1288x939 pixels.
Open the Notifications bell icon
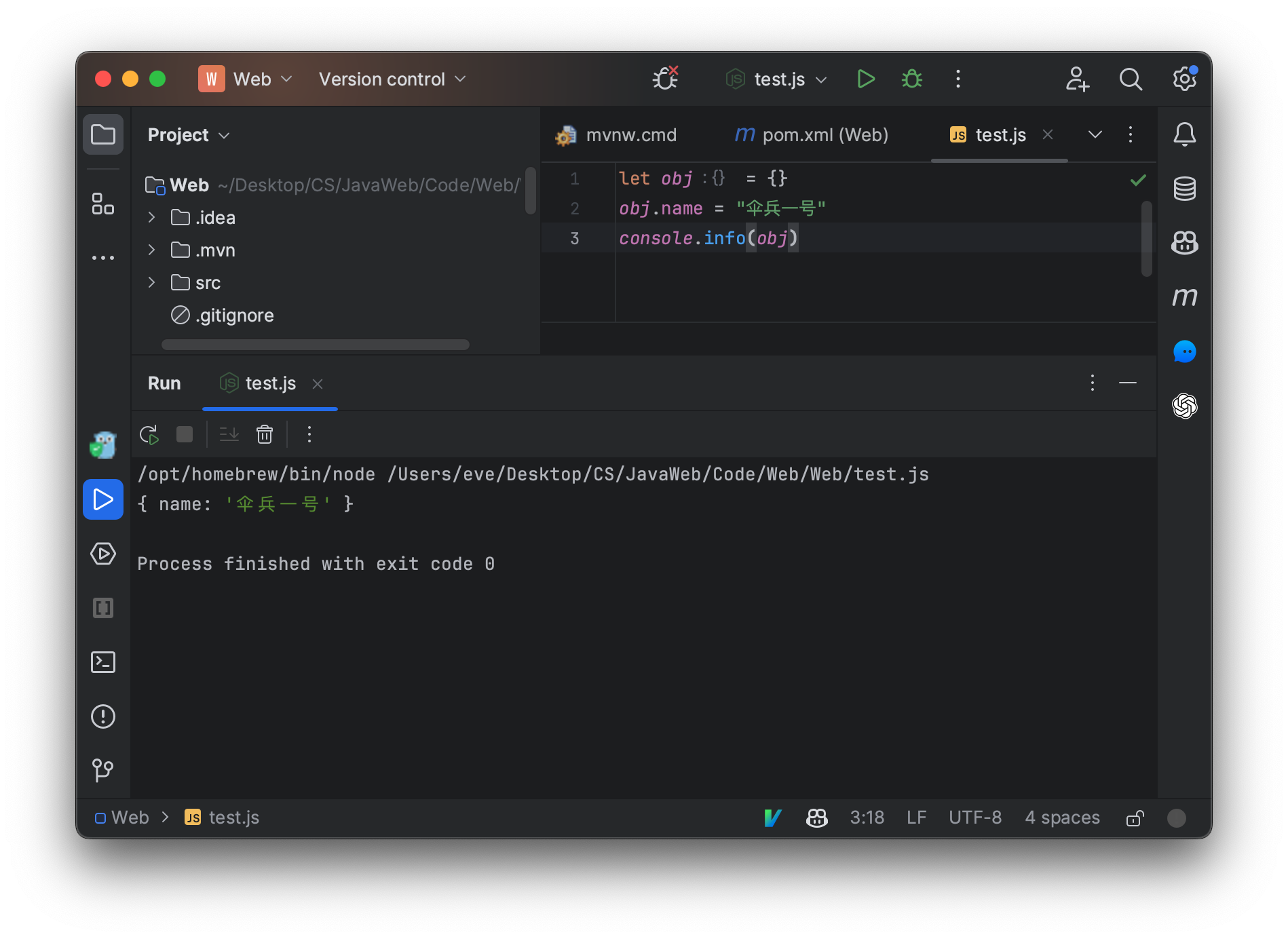click(x=1185, y=134)
